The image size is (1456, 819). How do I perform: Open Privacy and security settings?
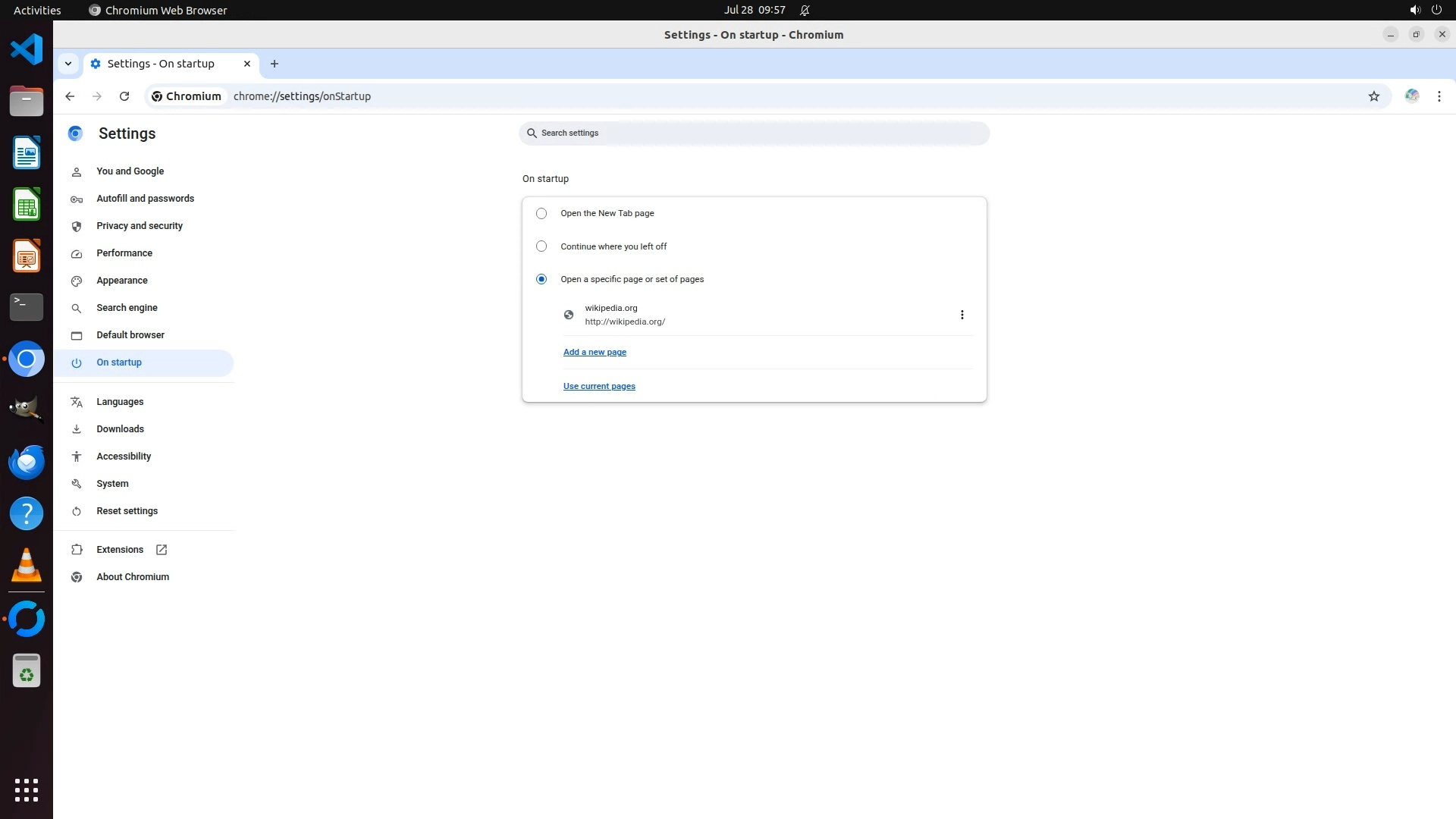coord(140,226)
